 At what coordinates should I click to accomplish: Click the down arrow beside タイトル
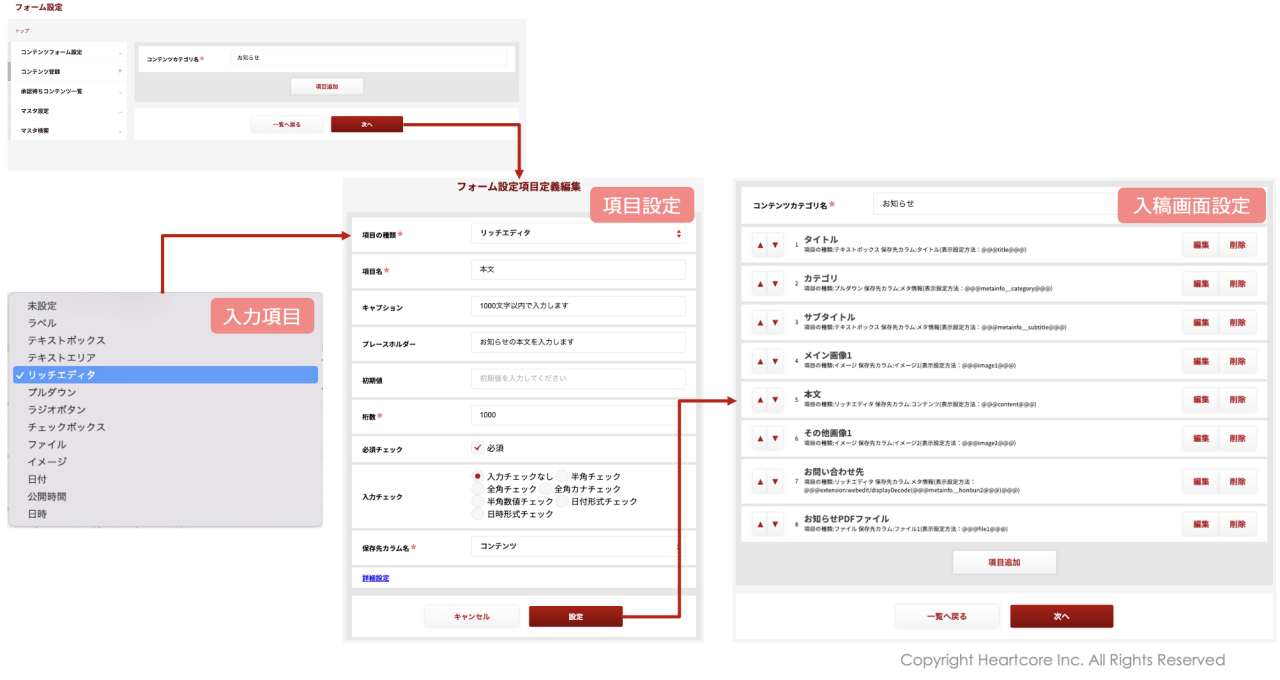pos(774,243)
